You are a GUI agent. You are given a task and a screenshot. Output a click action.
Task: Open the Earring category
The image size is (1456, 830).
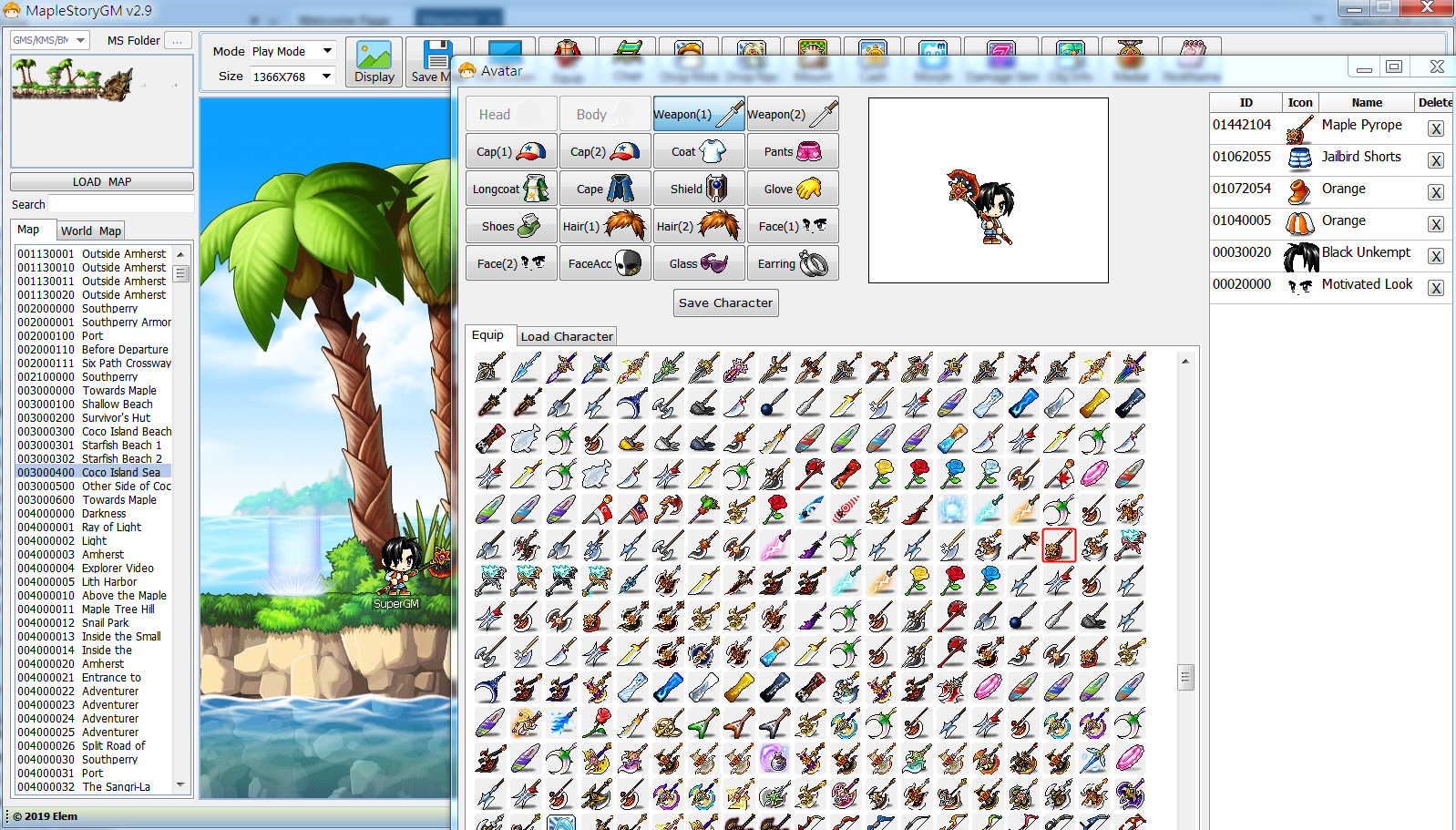click(x=793, y=263)
